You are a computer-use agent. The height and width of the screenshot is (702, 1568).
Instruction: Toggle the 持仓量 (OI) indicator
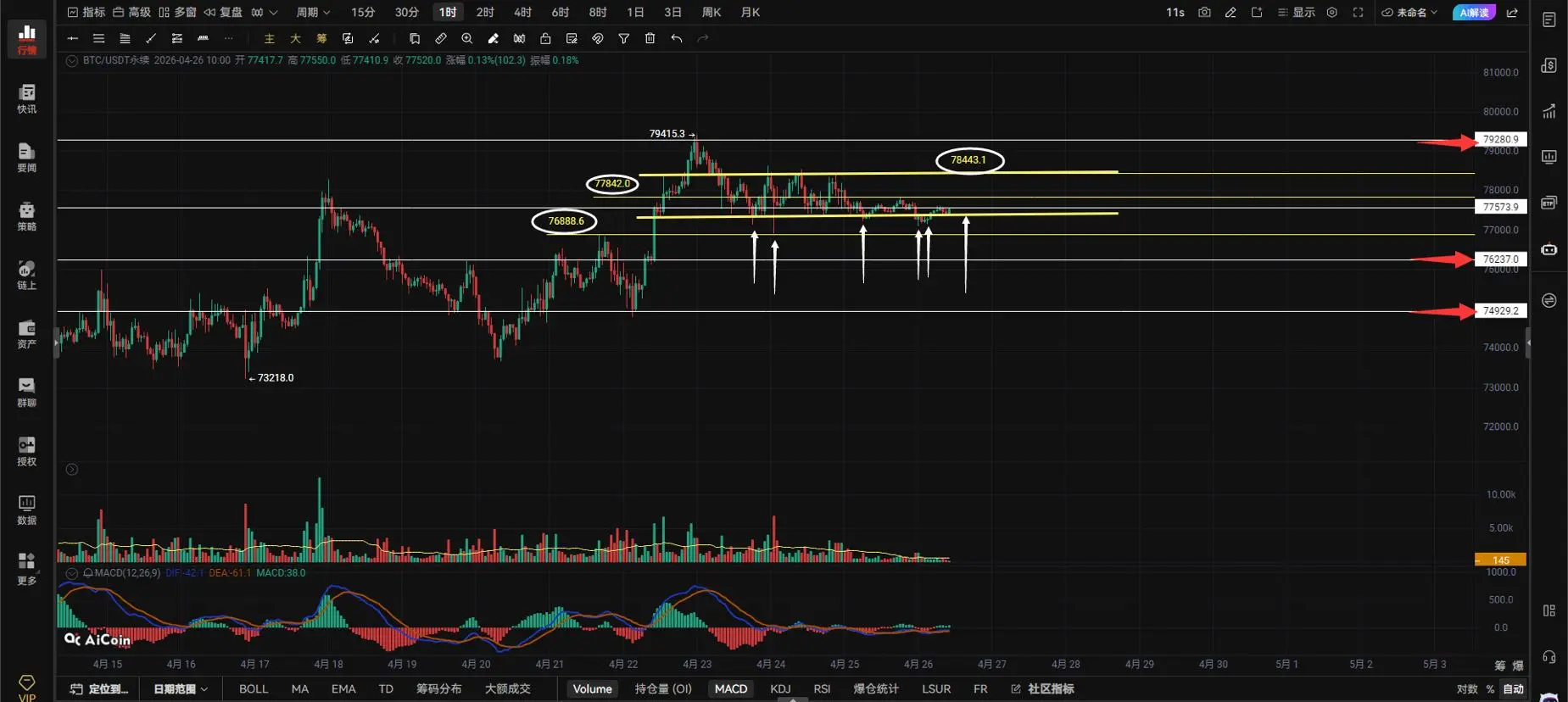pyautogui.click(x=663, y=689)
